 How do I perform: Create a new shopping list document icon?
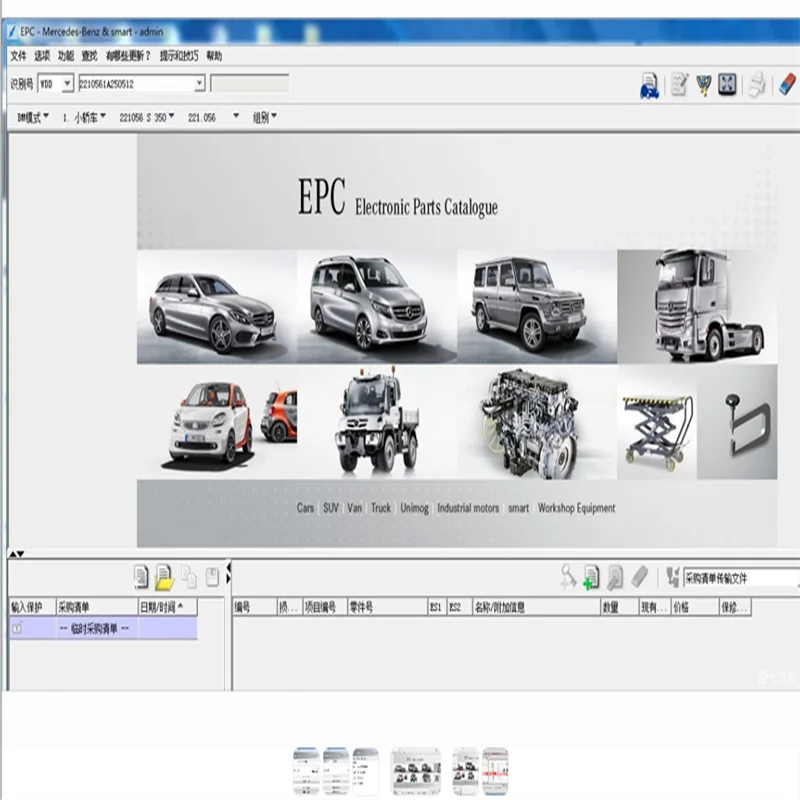pyautogui.click(x=140, y=577)
